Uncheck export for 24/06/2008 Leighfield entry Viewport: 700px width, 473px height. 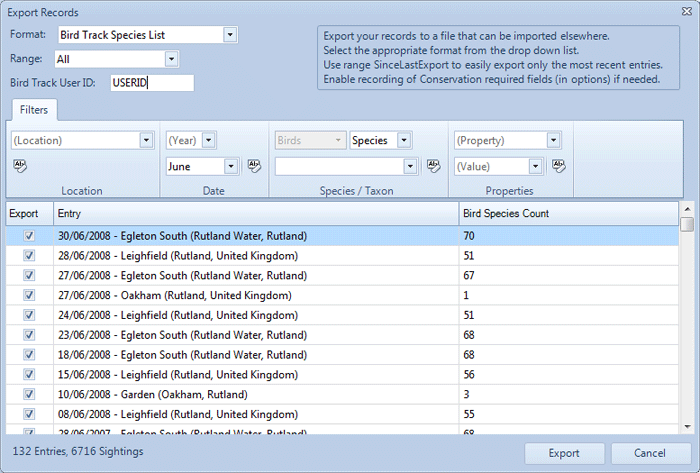(x=29, y=315)
